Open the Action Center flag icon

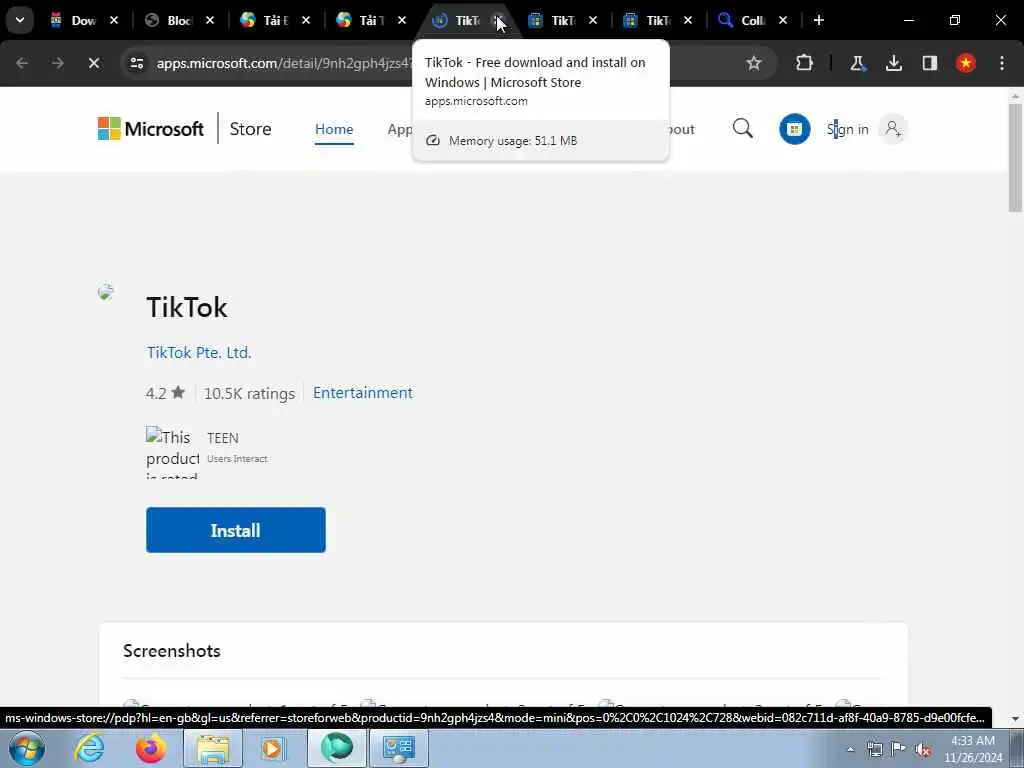coord(899,749)
